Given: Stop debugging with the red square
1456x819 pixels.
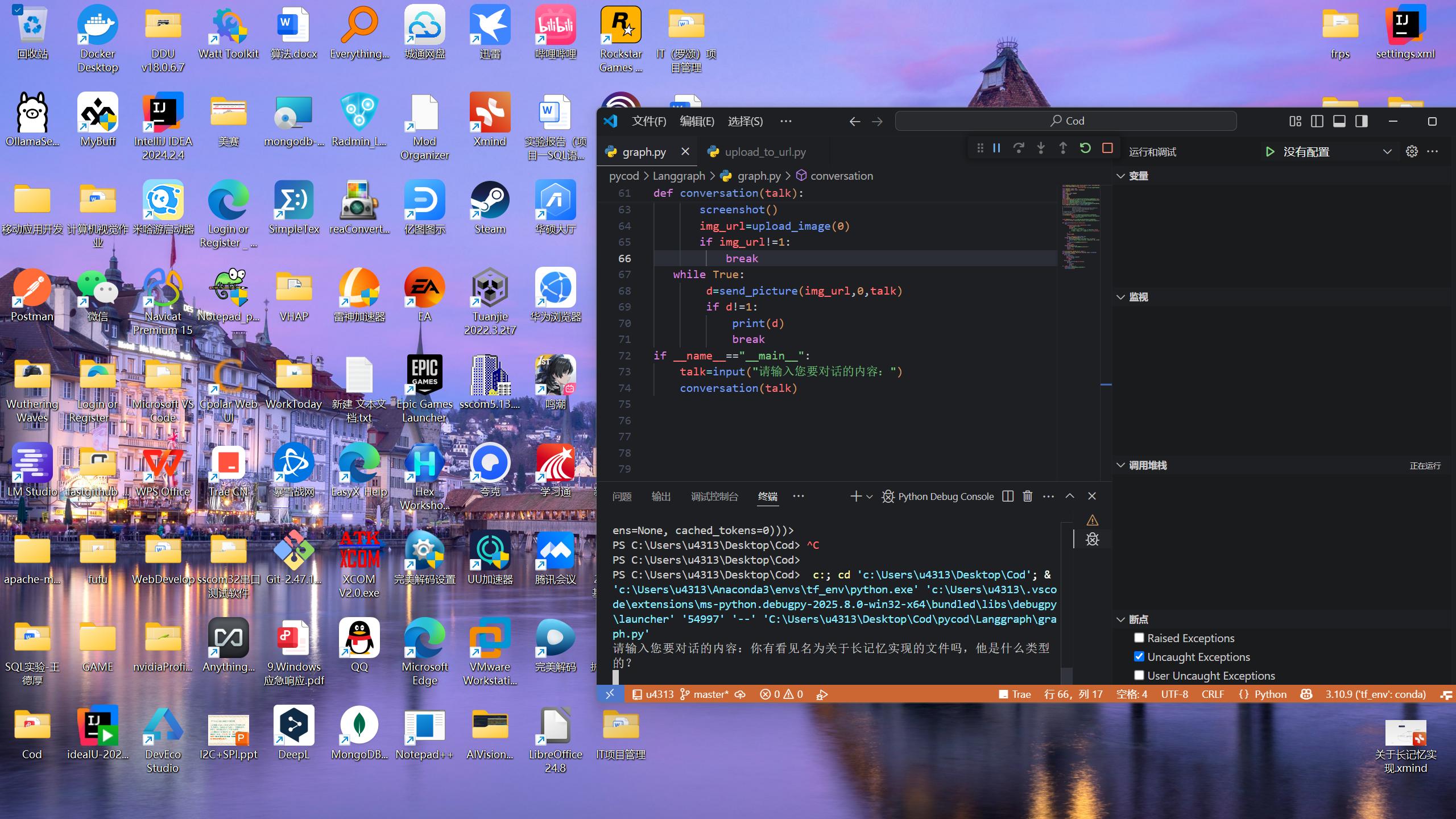Looking at the screenshot, I should click(x=1107, y=148).
